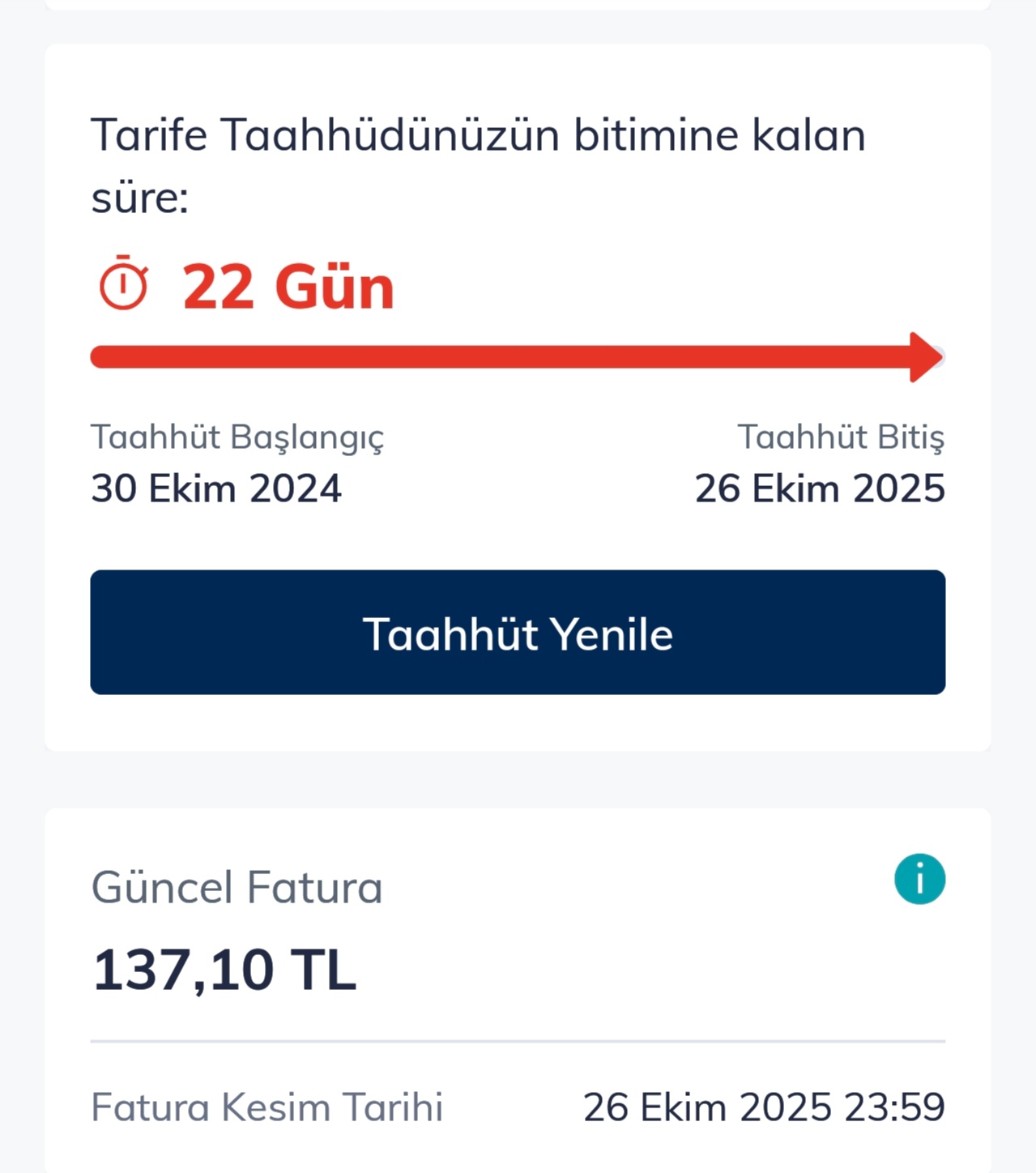Tap the "Tarife Taahhüdünüzün bitimine kalan" heading line

point(478,134)
